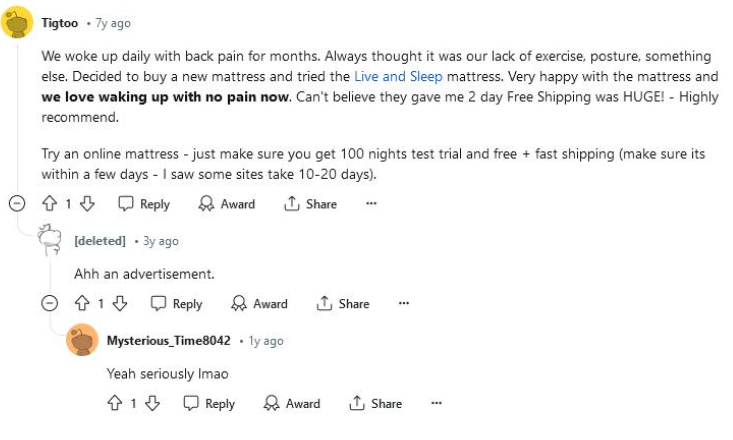Reply to Tigtoo's comment
733x440 pixels.
(x=144, y=204)
